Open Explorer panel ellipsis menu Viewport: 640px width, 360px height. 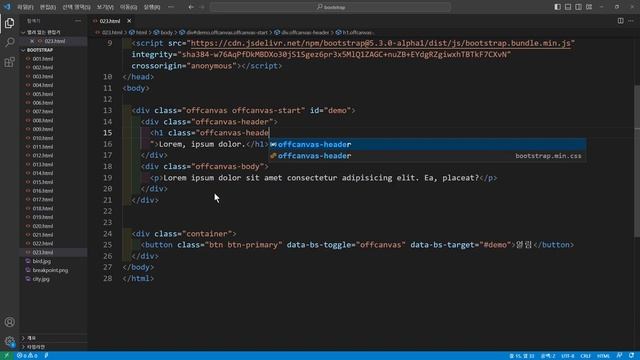tap(78, 21)
